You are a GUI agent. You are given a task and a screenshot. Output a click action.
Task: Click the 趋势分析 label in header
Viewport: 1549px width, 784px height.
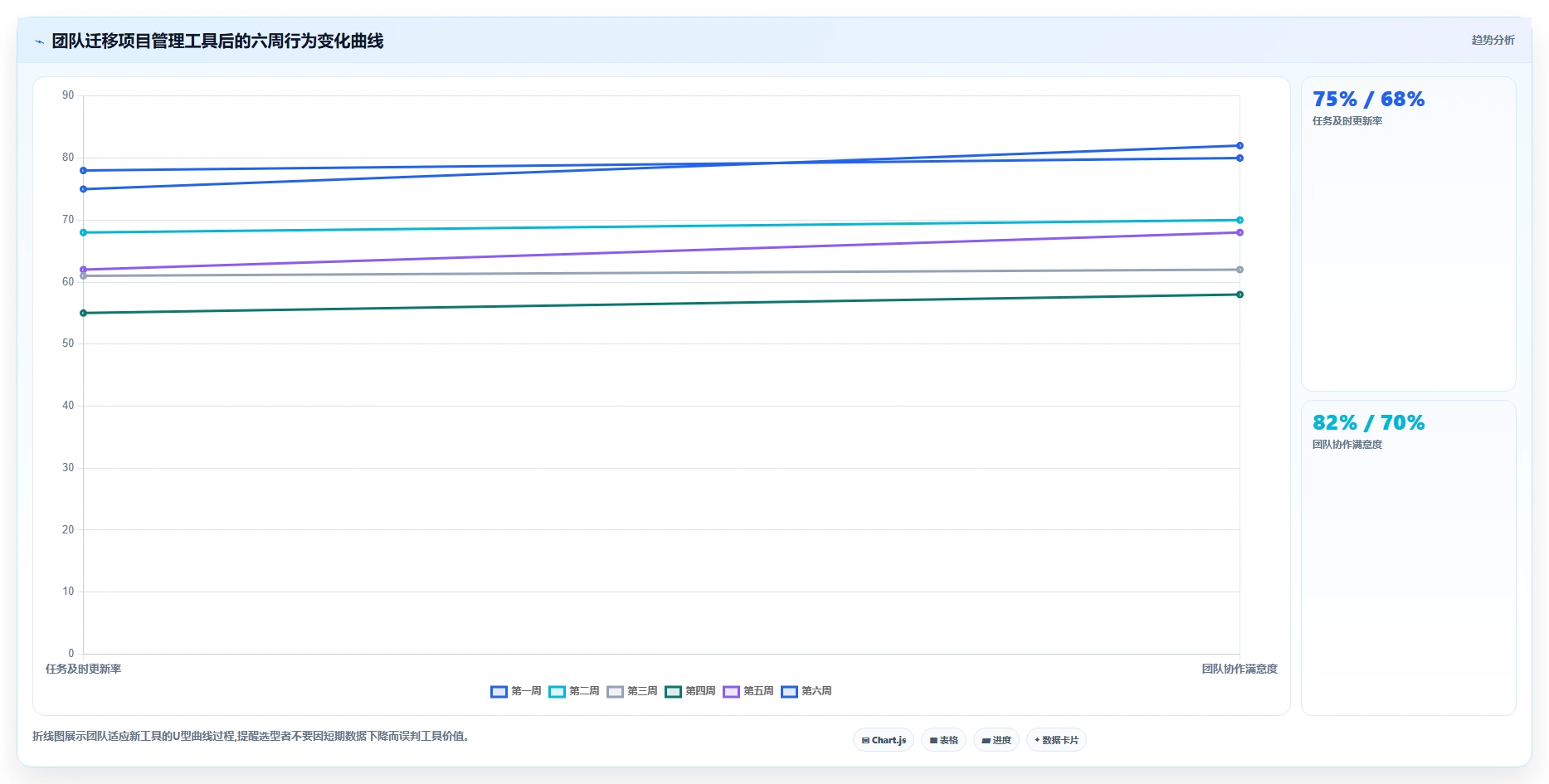(x=1493, y=40)
